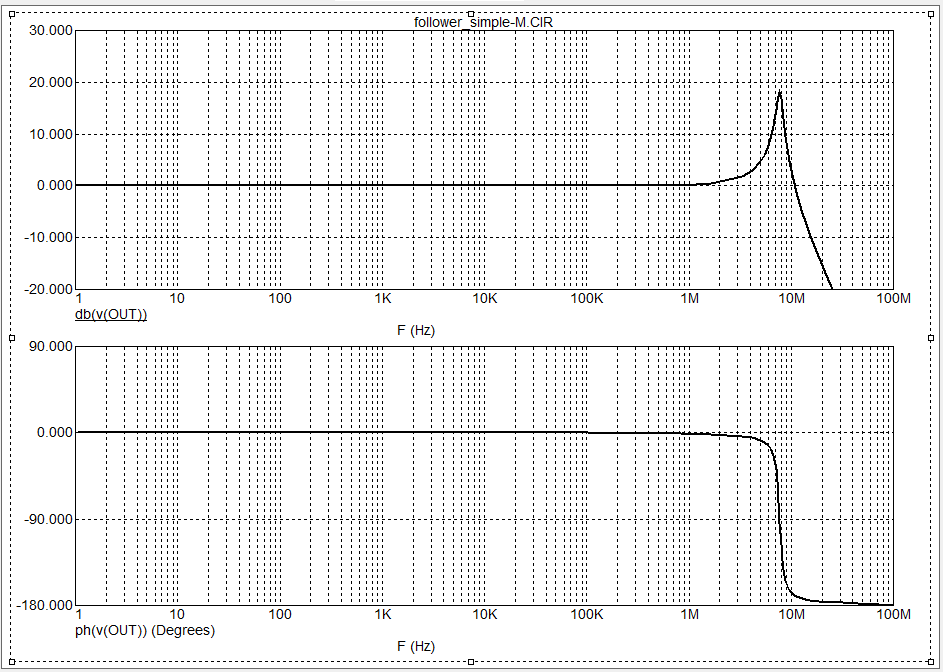Click the 1K frequency label under the phase plot
The width and height of the screenshot is (943, 672).
tap(382, 614)
